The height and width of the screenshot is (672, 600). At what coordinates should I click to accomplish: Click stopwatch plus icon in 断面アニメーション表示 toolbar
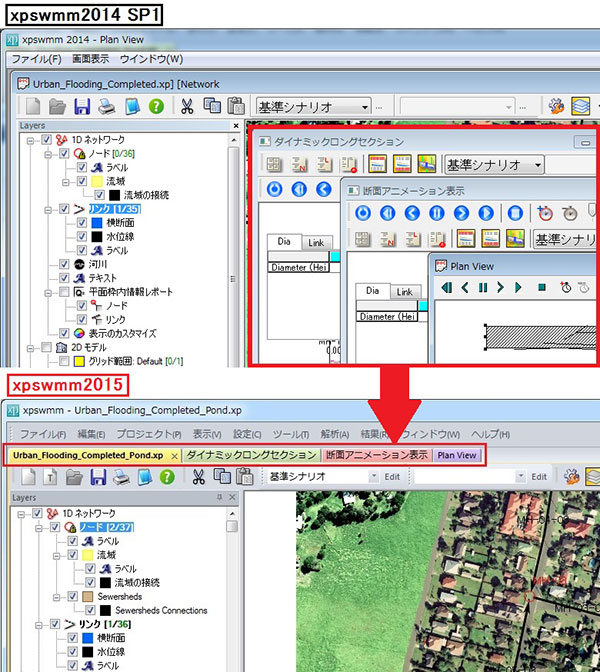click(x=545, y=213)
